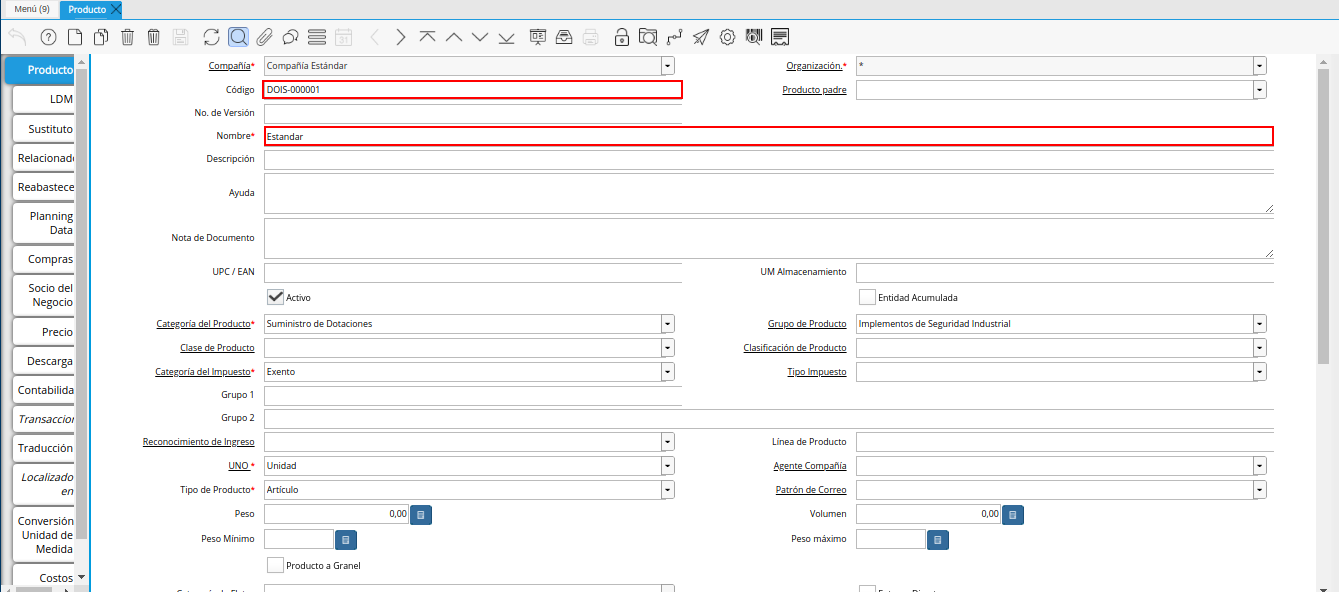Check the Producto a Granel checkbox
Screen dimensions: 1339x592
tap(276, 565)
